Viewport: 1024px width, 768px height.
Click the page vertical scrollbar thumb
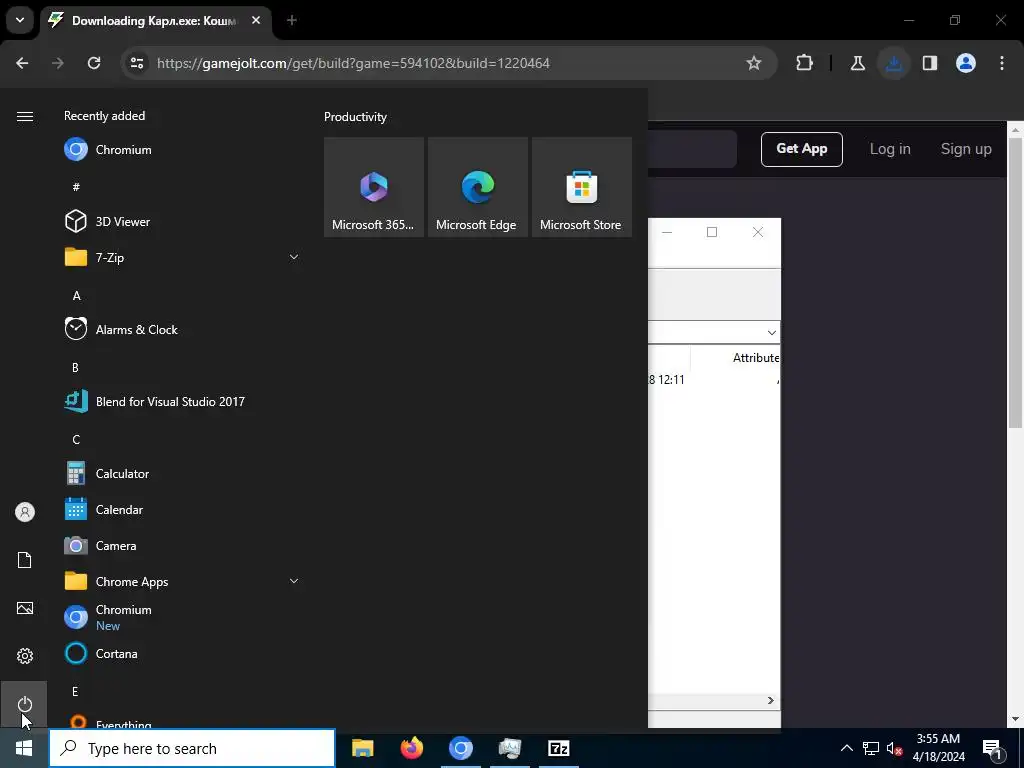coord(1015,282)
